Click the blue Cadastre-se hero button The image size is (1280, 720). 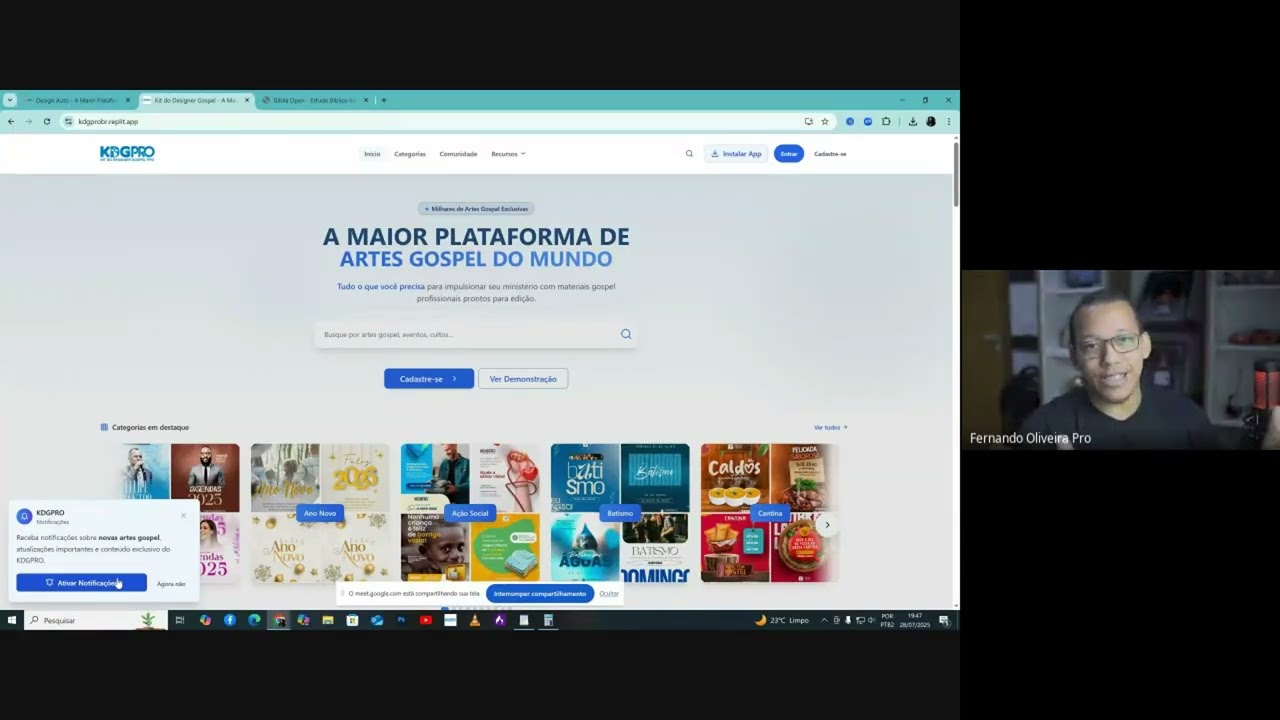point(429,379)
